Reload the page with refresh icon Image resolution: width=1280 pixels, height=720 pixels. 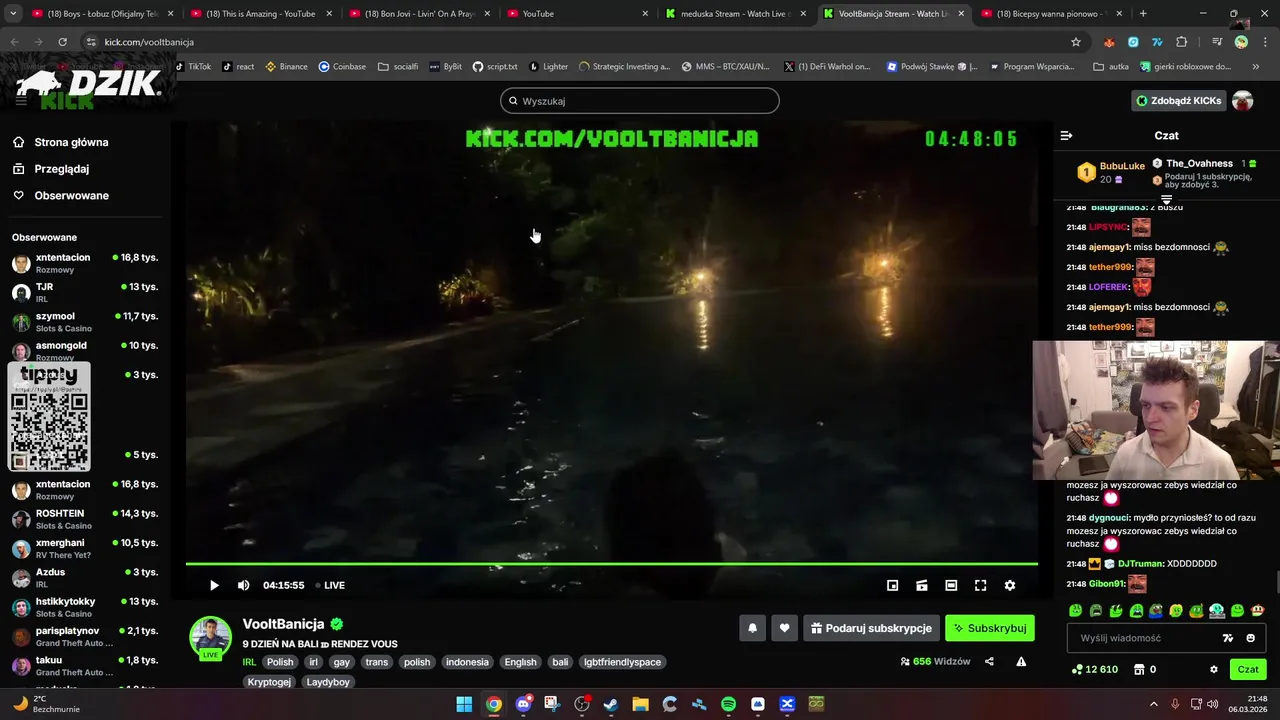62,42
